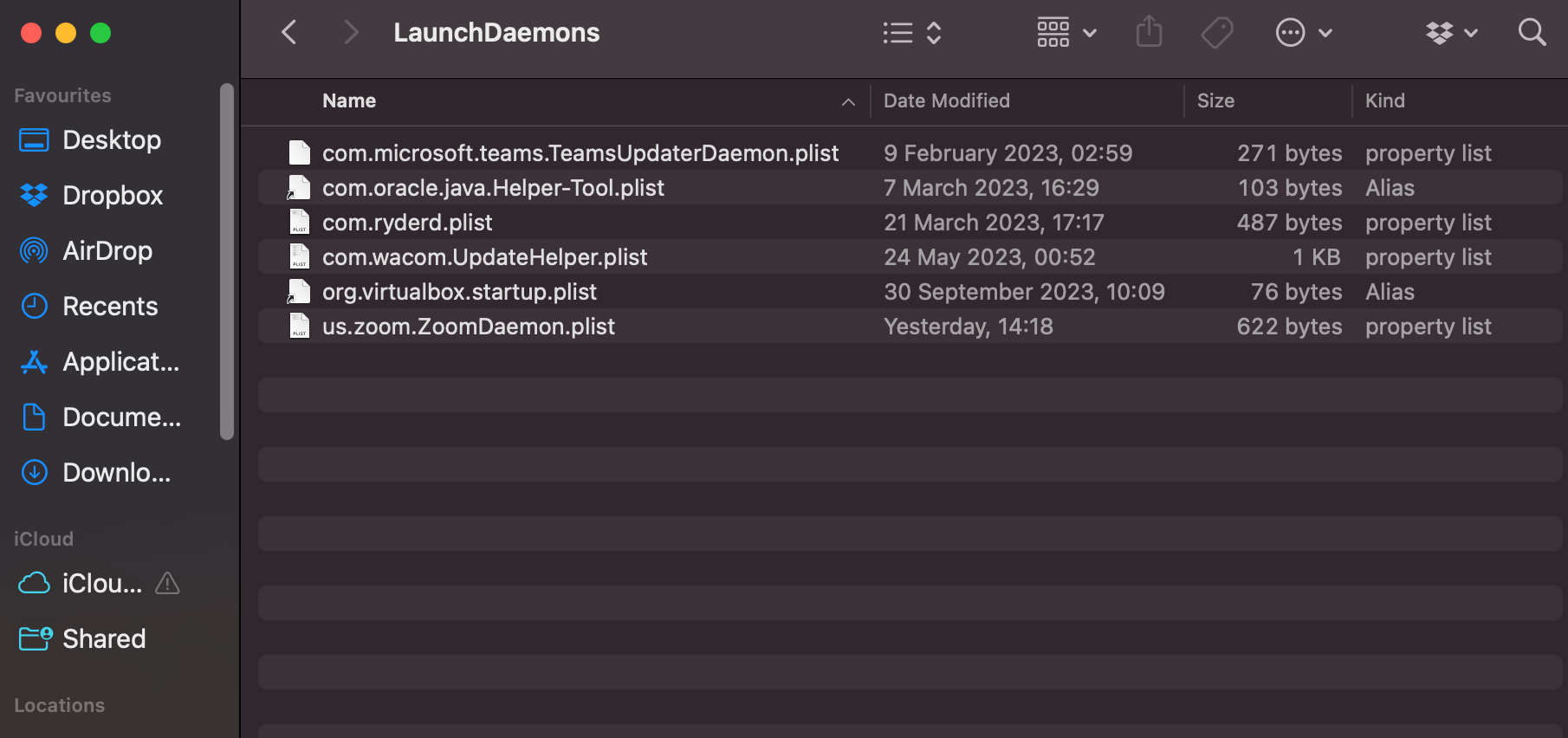Click the back navigation arrow
The image size is (1568, 738).
tap(289, 33)
